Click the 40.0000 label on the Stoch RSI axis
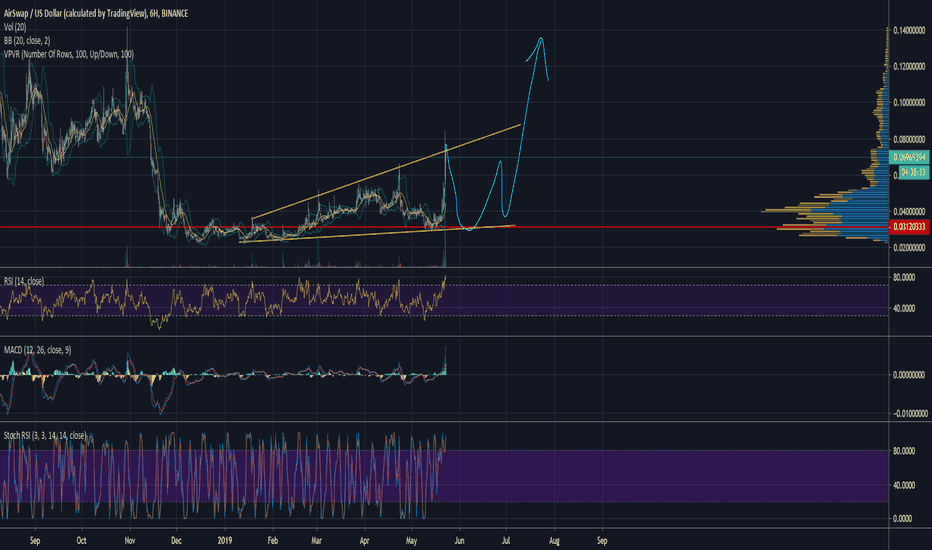Screen dimensions: 932x550 tap(904, 485)
